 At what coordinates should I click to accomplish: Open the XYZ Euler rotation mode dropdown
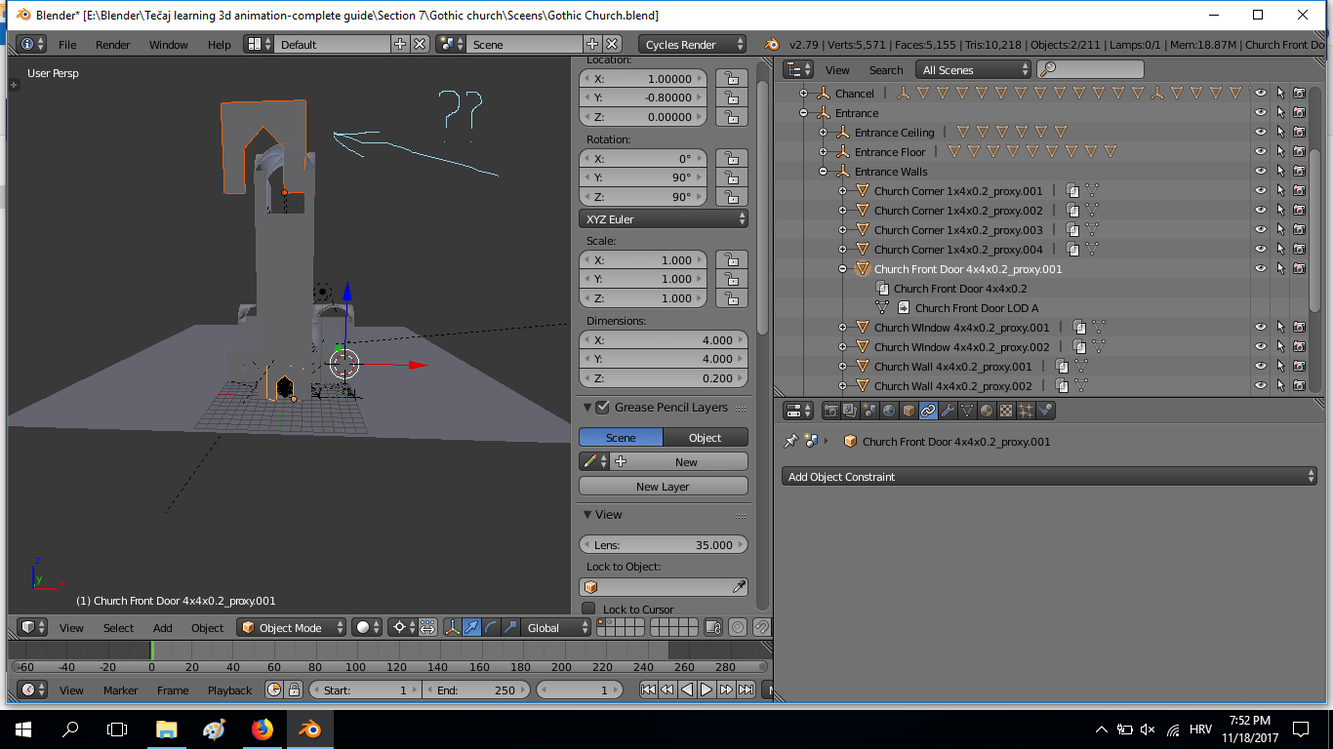[663, 219]
